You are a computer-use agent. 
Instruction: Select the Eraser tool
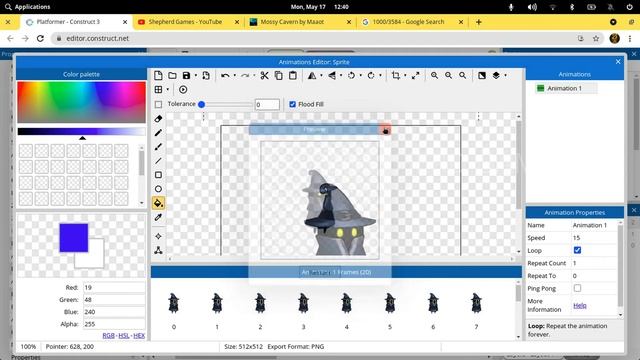point(158,119)
